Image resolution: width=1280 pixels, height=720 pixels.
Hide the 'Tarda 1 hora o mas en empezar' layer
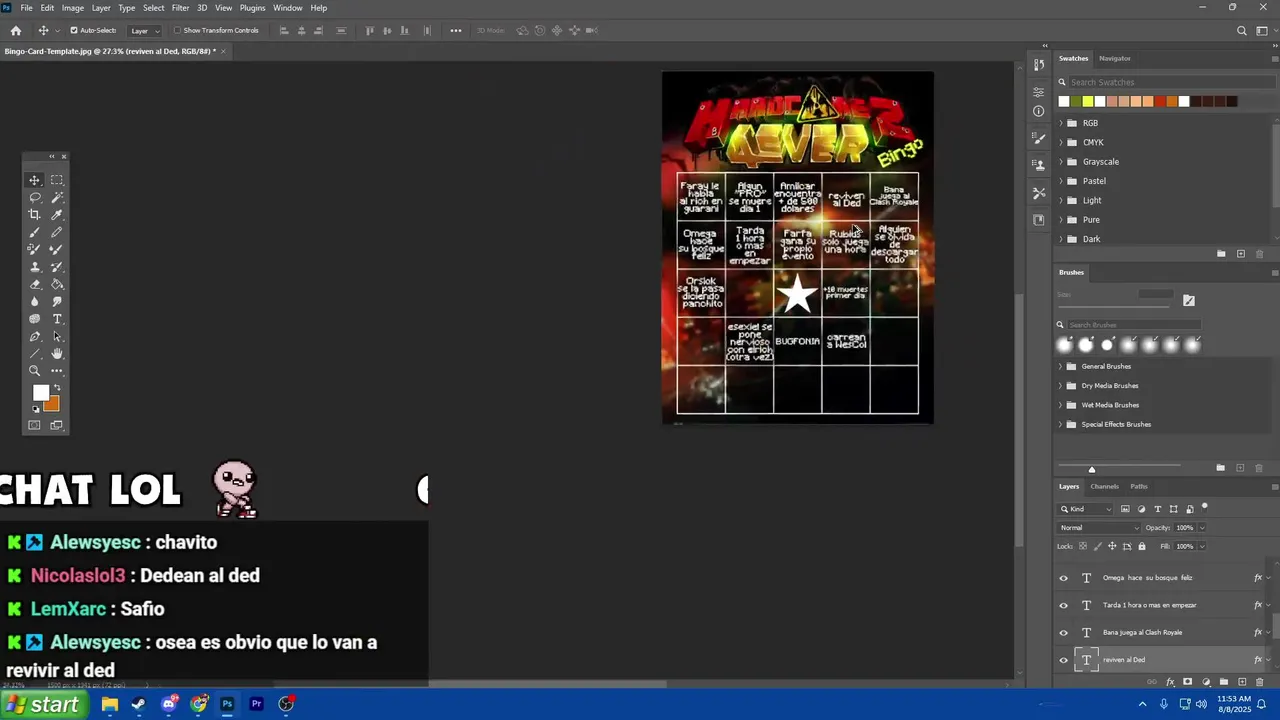coord(1063,605)
